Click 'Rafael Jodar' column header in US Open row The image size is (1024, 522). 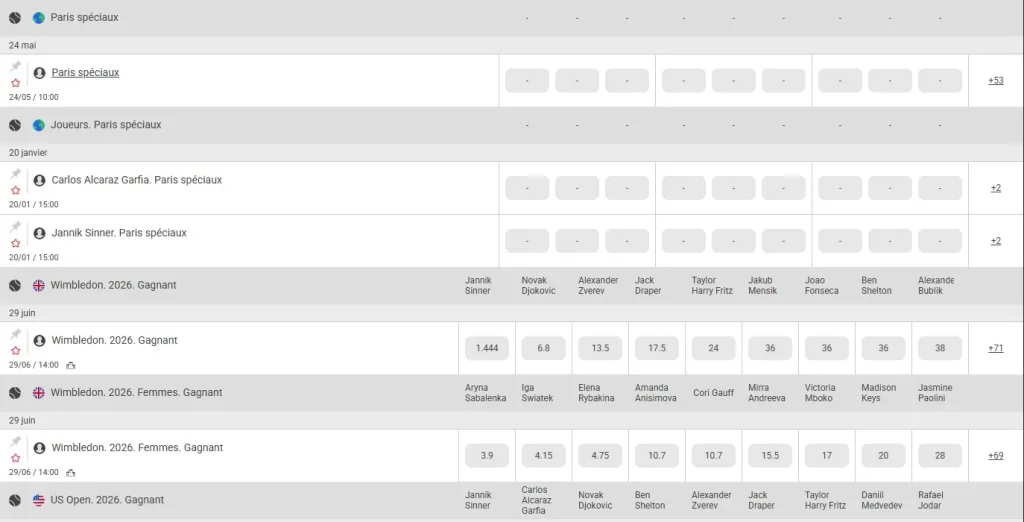tap(931, 500)
